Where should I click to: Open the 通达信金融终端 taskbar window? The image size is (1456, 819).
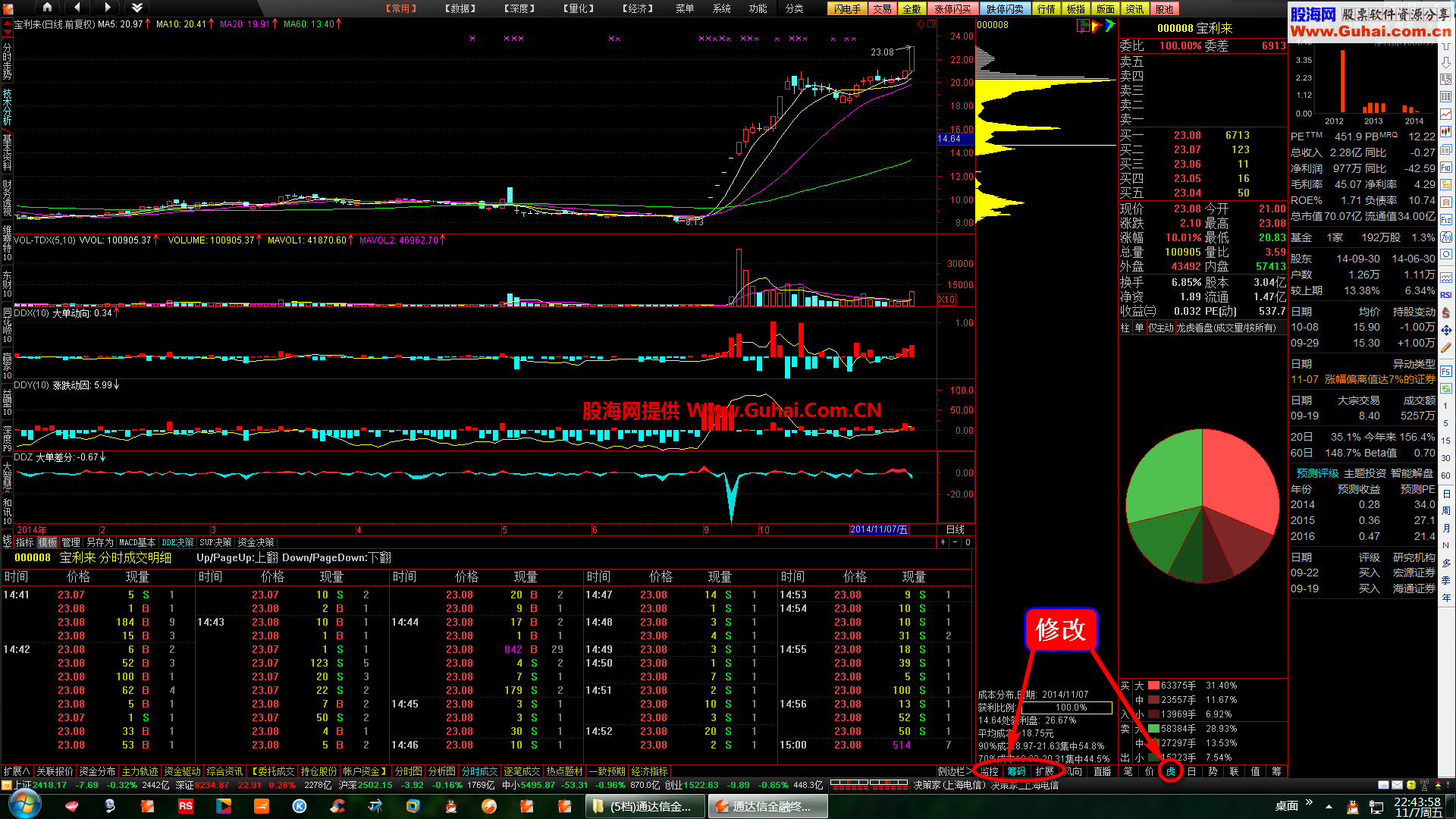[x=767, y=806]
